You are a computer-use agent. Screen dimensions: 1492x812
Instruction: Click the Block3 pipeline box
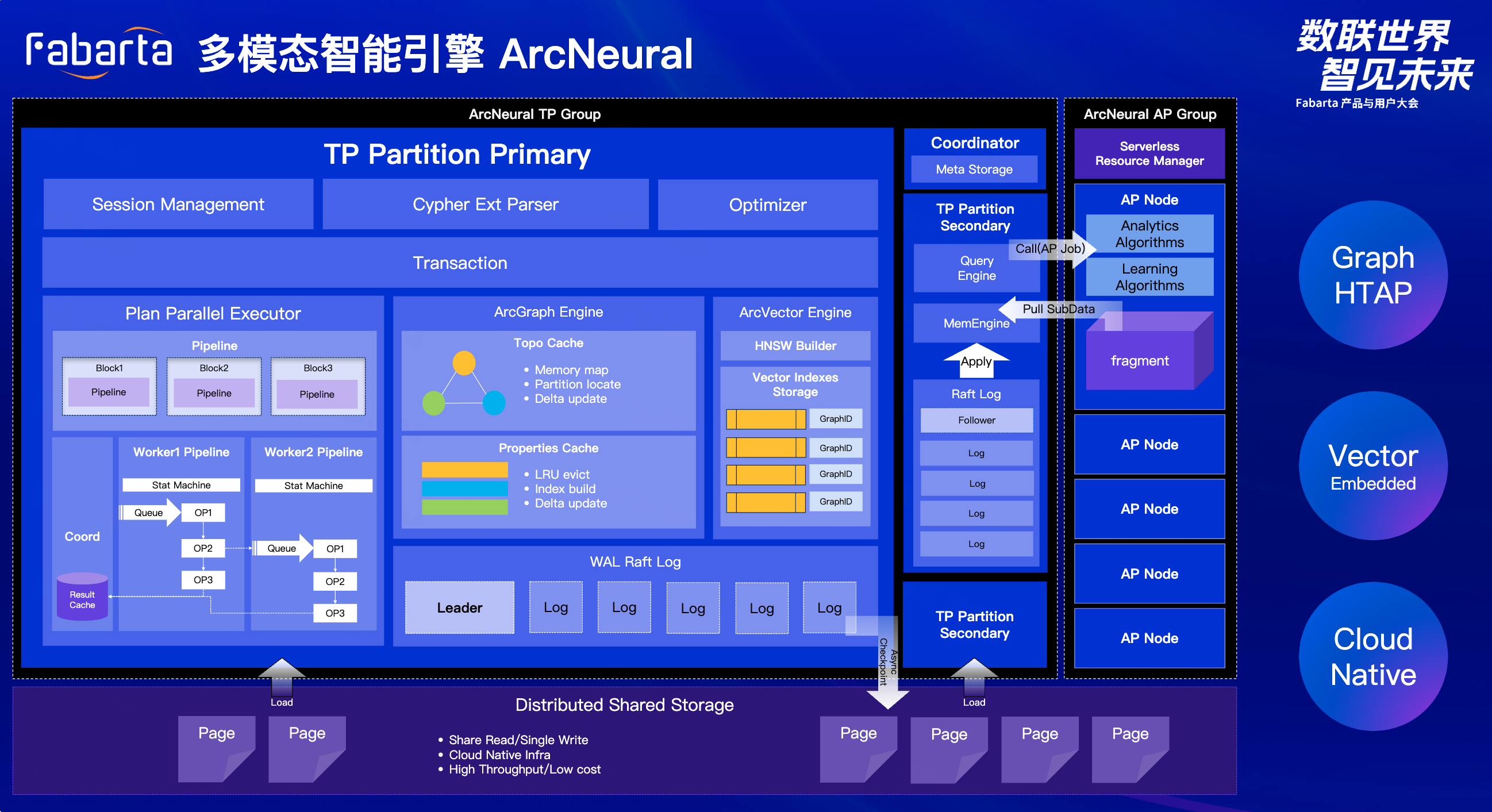(x=318, y=386)
